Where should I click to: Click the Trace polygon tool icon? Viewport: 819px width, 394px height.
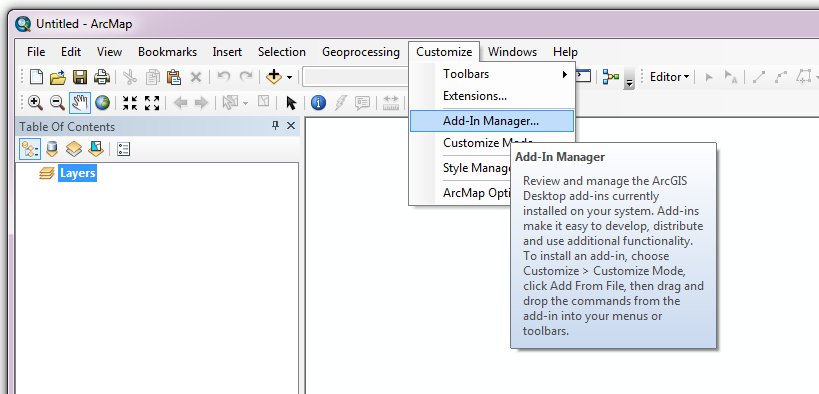pyautogui.click(x=803, y=77)
